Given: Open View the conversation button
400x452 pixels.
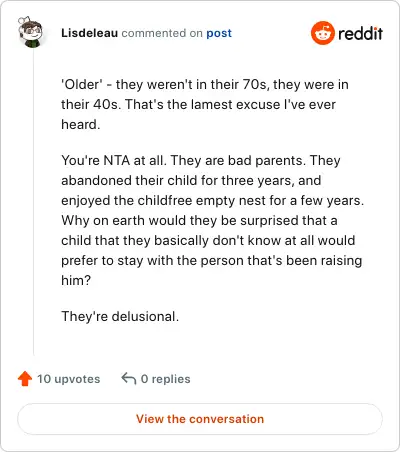Looking at the screenshot, I should (200, 419).
